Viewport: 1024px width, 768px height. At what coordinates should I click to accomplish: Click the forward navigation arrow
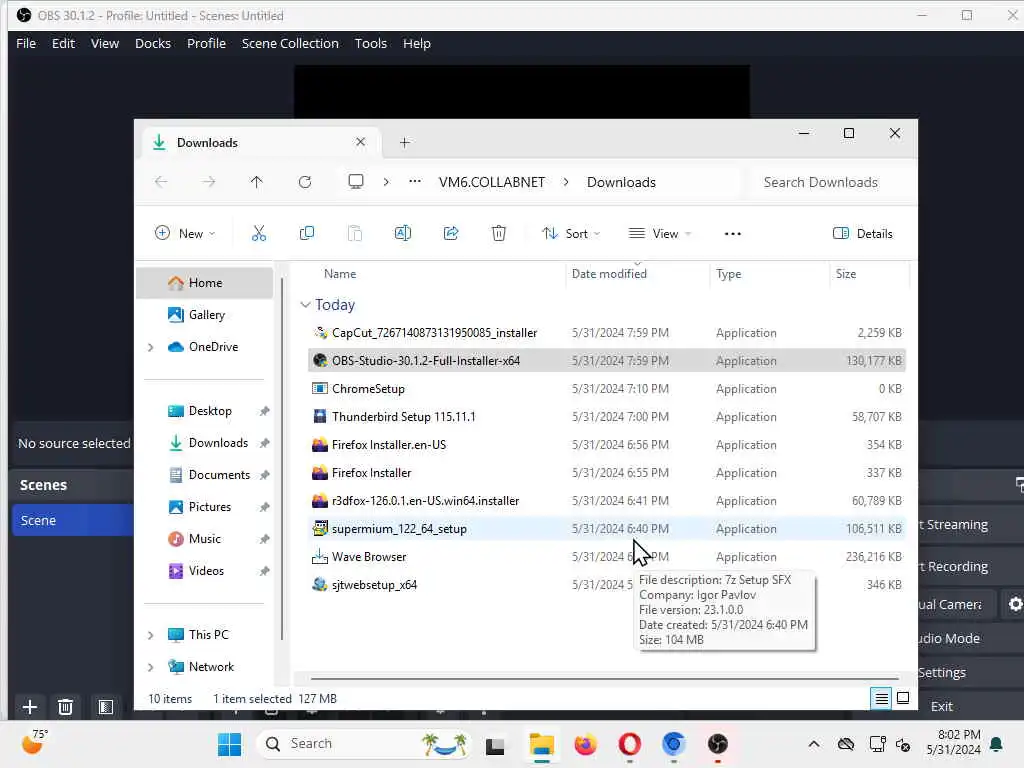click(x=209, y=182)
